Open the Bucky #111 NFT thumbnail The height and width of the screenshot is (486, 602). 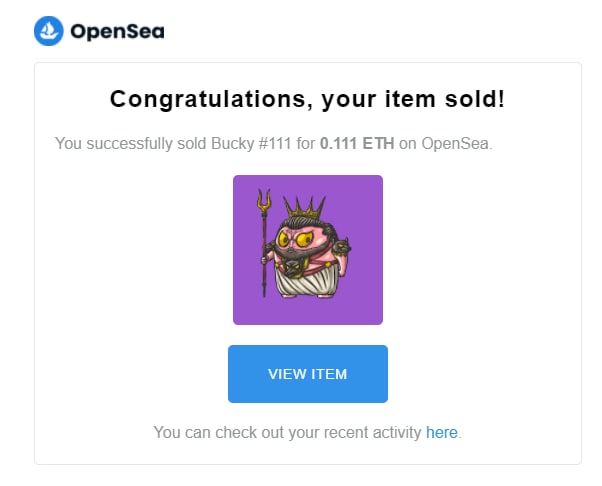(x=308, y=250)
